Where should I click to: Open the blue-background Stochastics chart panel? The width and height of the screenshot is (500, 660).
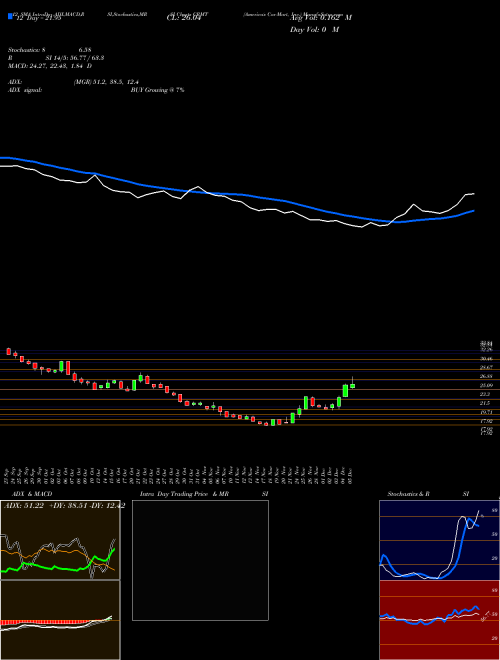(x=439, y=540)
